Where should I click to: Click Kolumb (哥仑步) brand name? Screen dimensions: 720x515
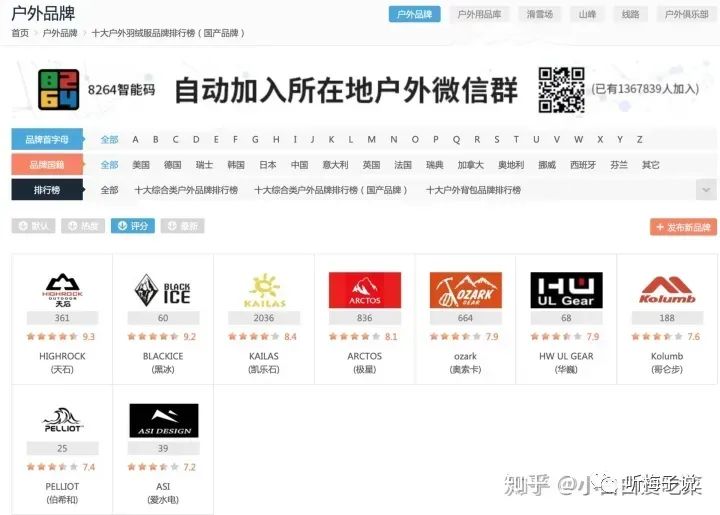coord(667,362)
